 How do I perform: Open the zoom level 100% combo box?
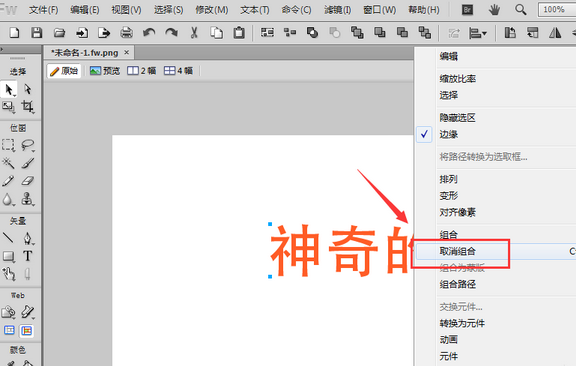click(x=557, y=10)
